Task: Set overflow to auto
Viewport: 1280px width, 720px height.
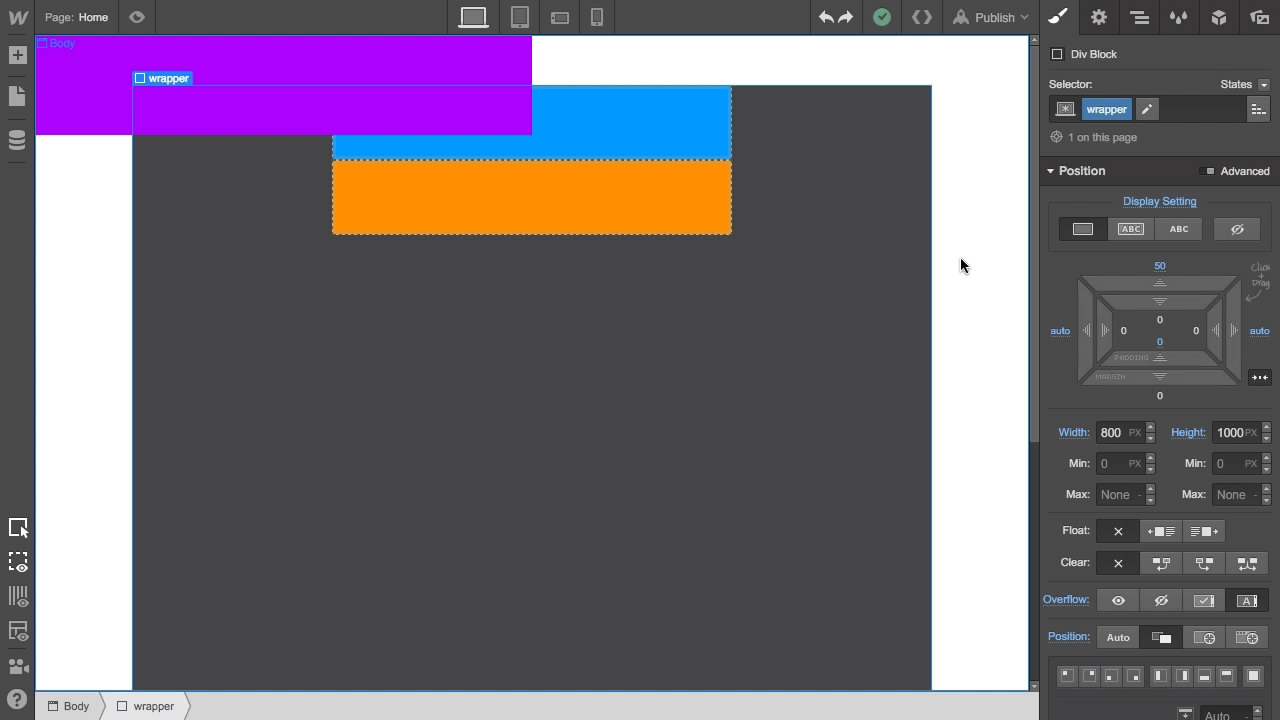Action: pos(1247,600)
